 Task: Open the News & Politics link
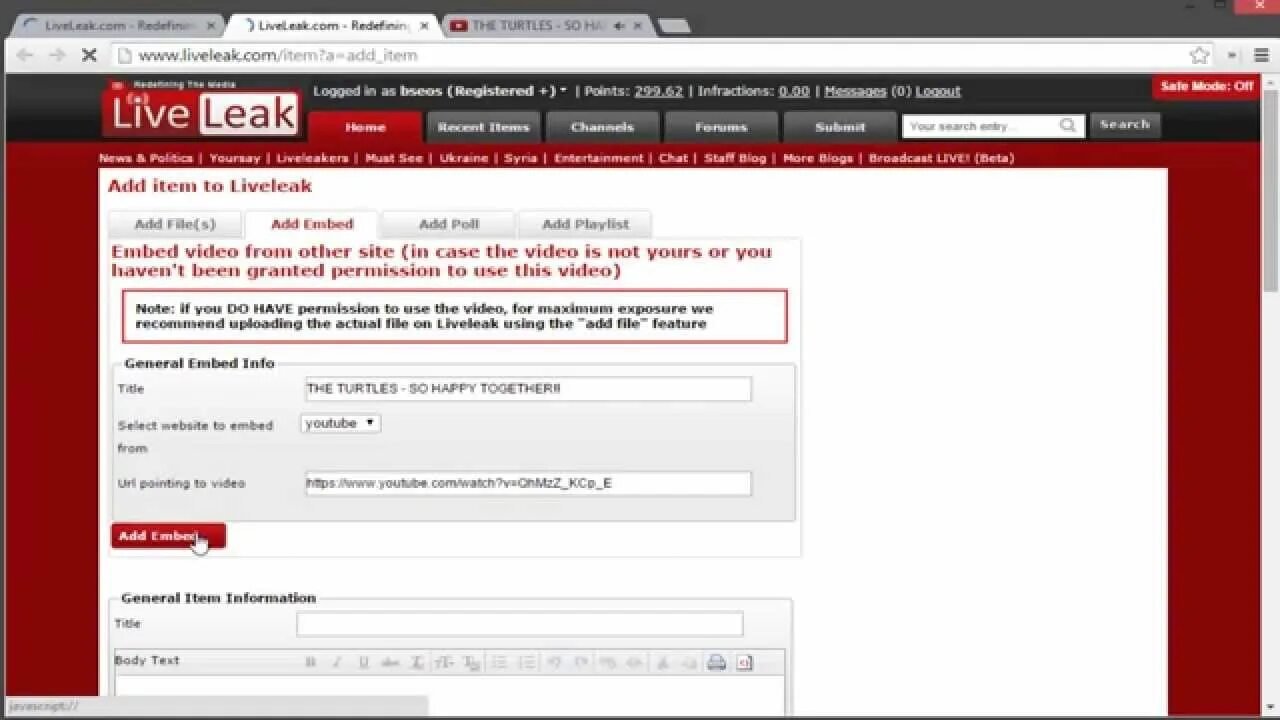[146, 158]
